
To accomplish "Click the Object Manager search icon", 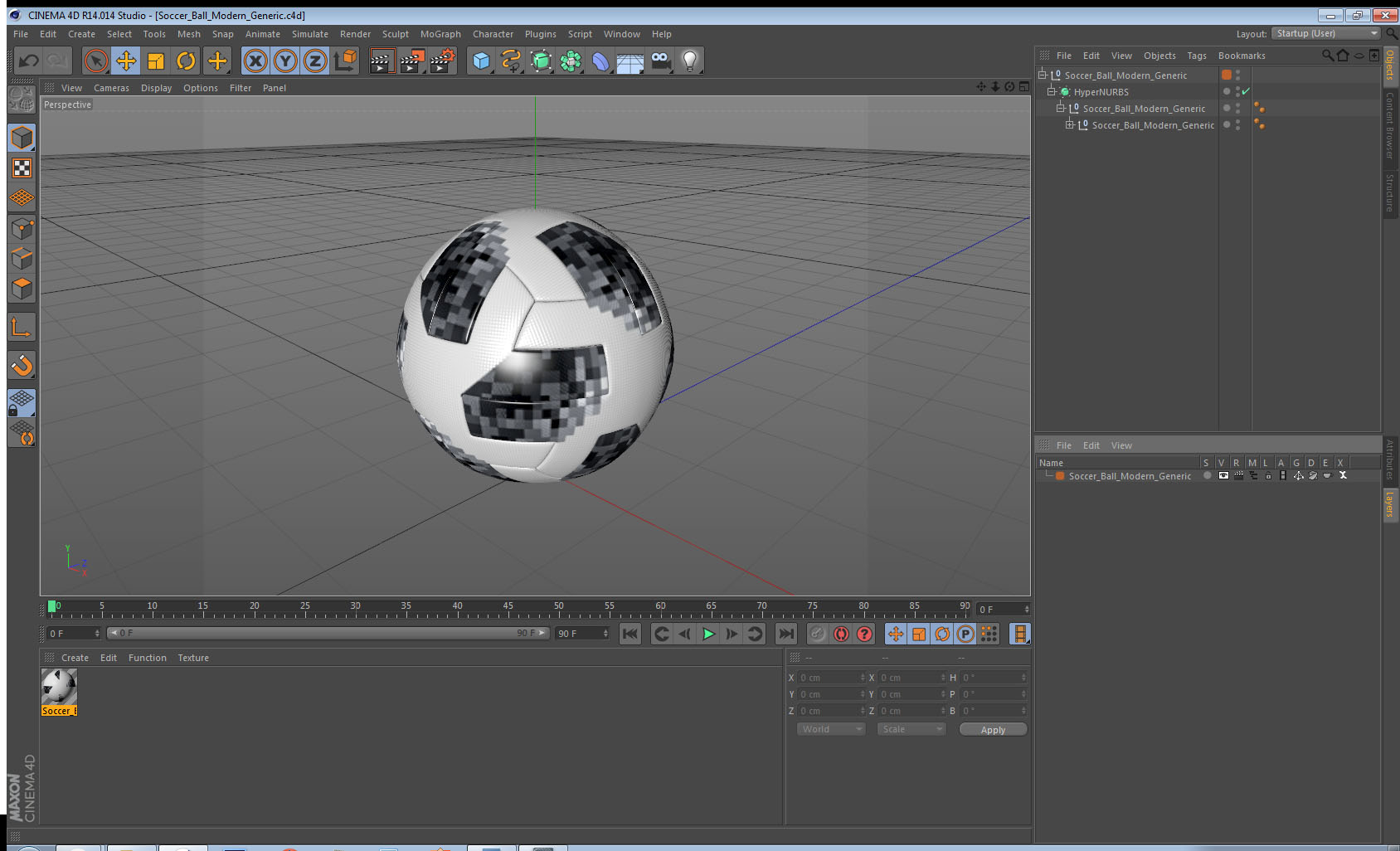I will 1327,56.
